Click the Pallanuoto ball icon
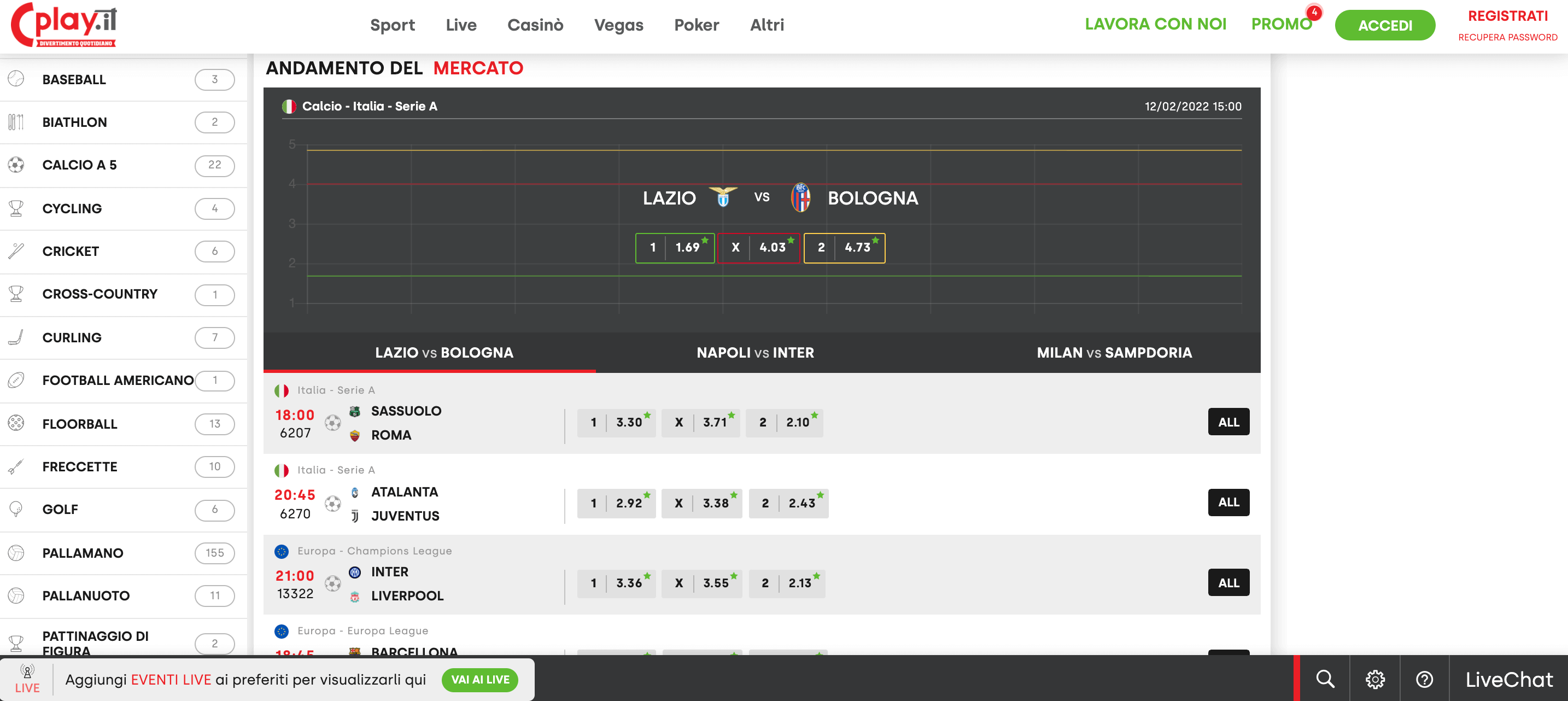Viewport: 1568px width, 701px height. coord(16,595)
